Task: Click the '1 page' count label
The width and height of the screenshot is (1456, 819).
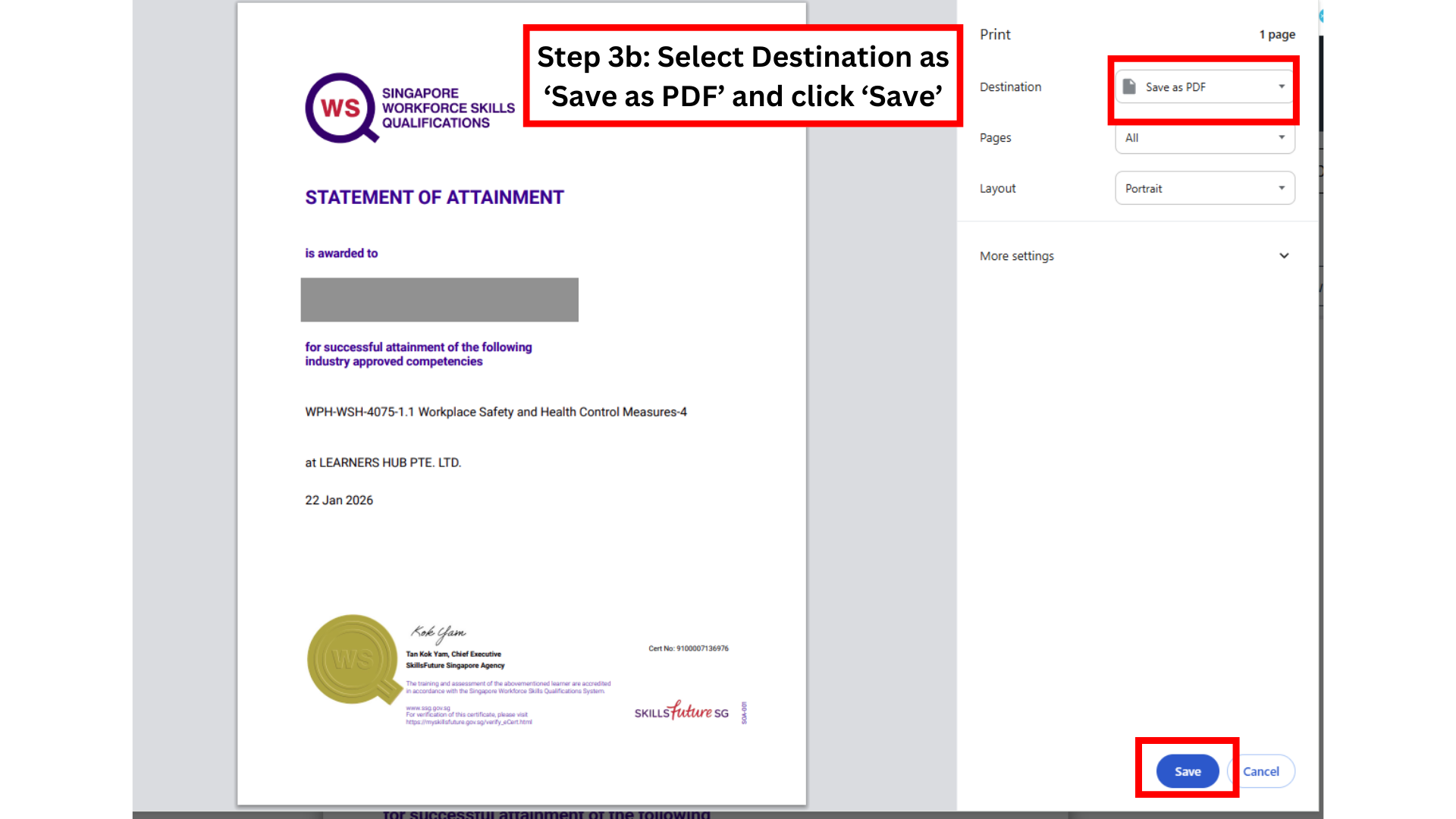Action: pyautogui.click(x=1277, y=35)
